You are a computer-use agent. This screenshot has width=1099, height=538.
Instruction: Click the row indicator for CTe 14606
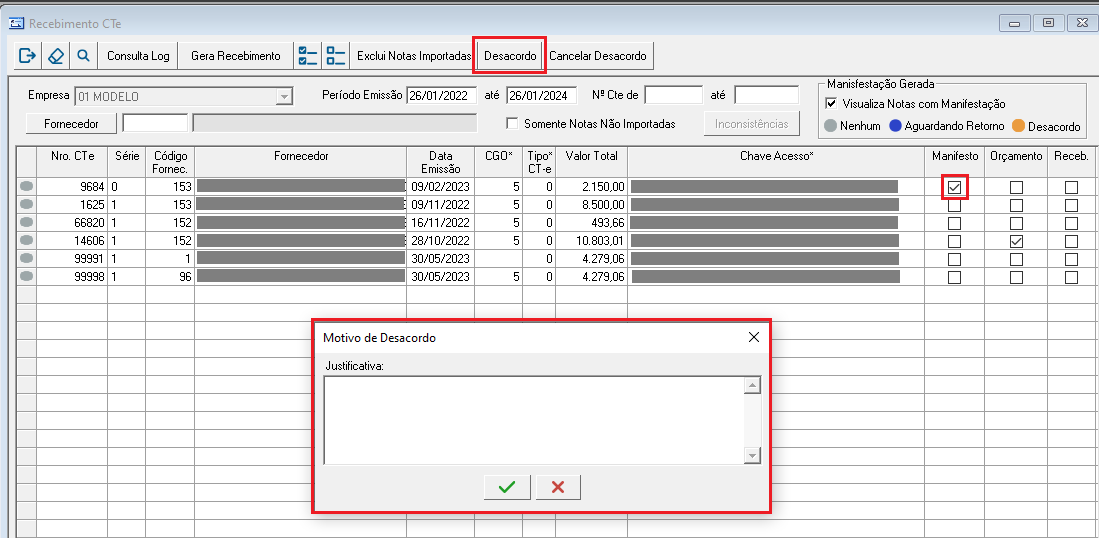click(27, 240)
